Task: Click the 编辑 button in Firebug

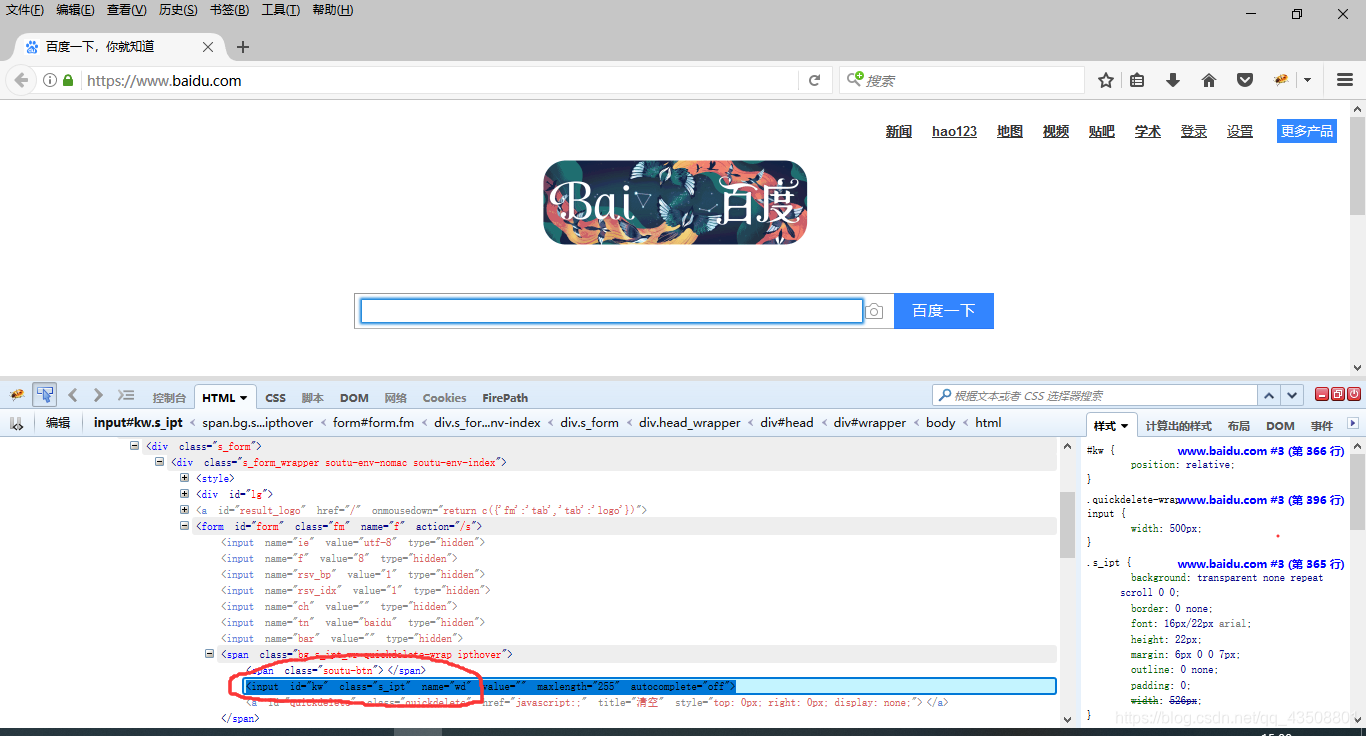Action: pyautogui.click(x=58, y=423)
